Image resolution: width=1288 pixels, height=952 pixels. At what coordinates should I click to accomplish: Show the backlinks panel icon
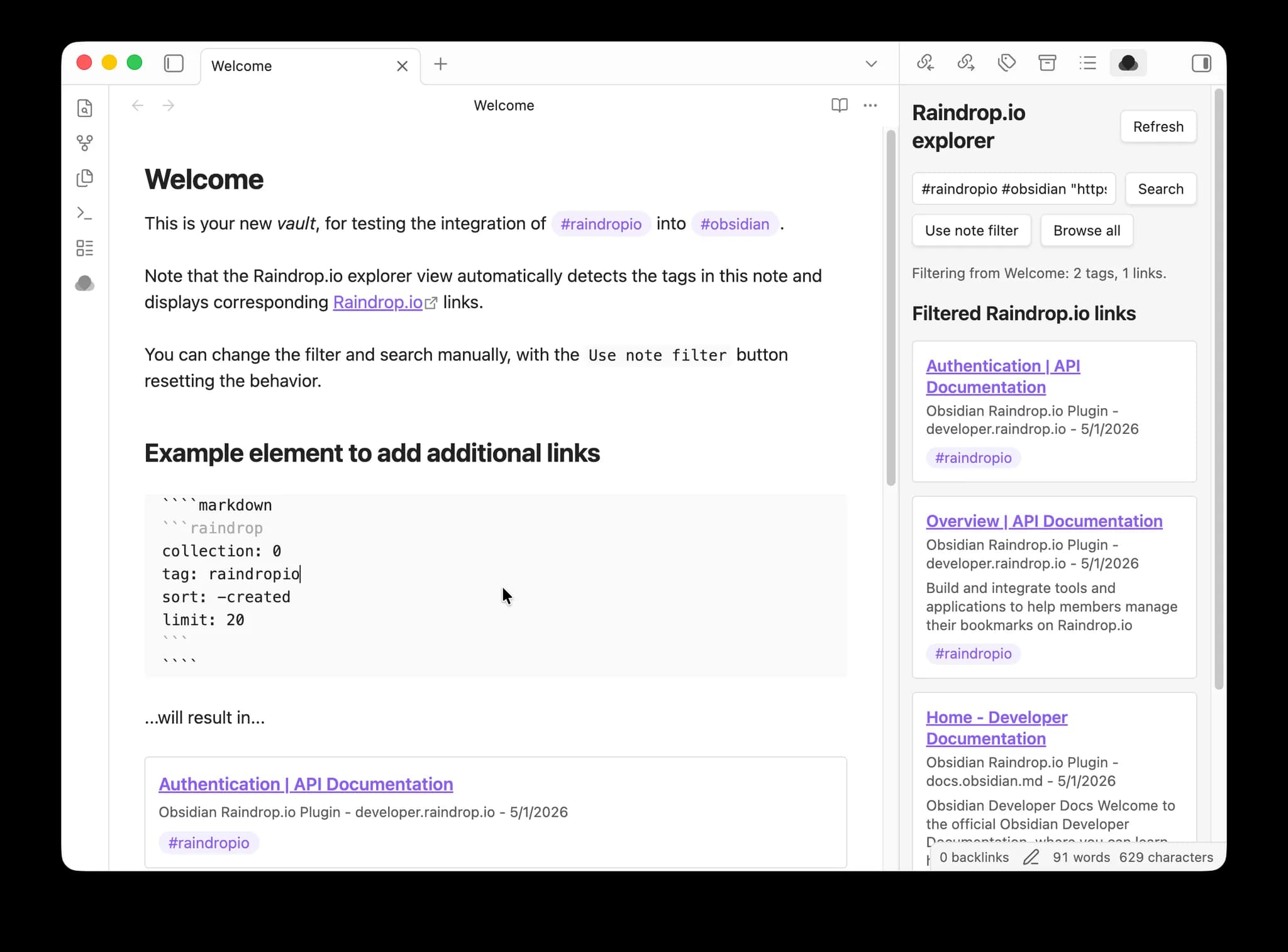(925, 63)
